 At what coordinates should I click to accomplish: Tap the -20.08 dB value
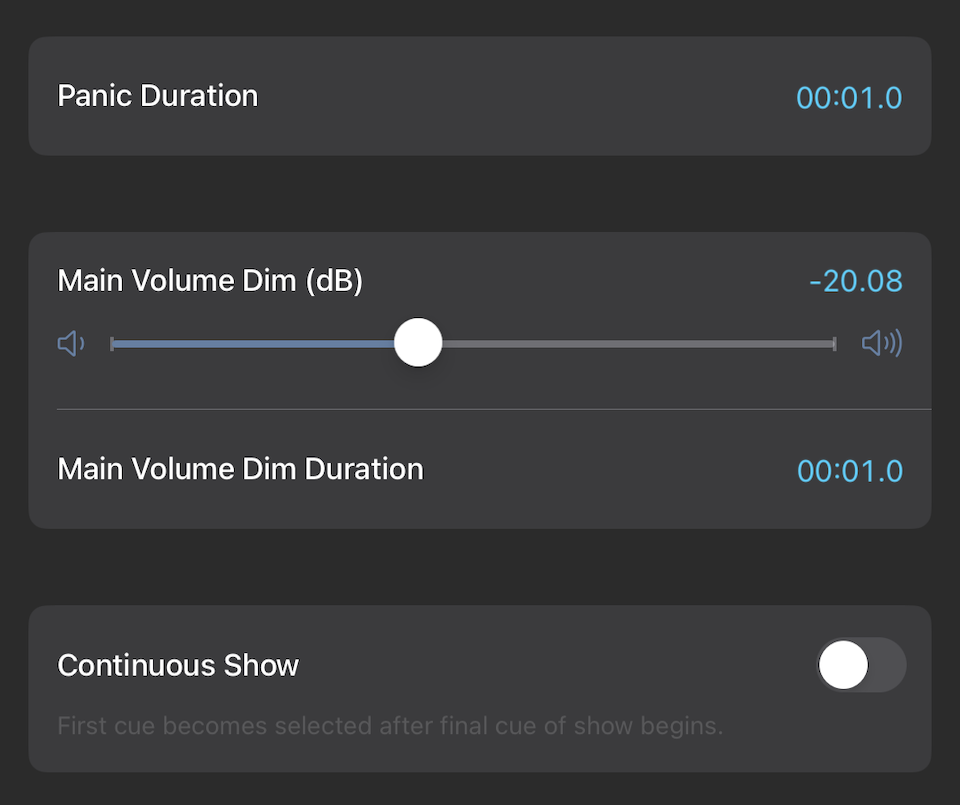[x=855, y=282]
